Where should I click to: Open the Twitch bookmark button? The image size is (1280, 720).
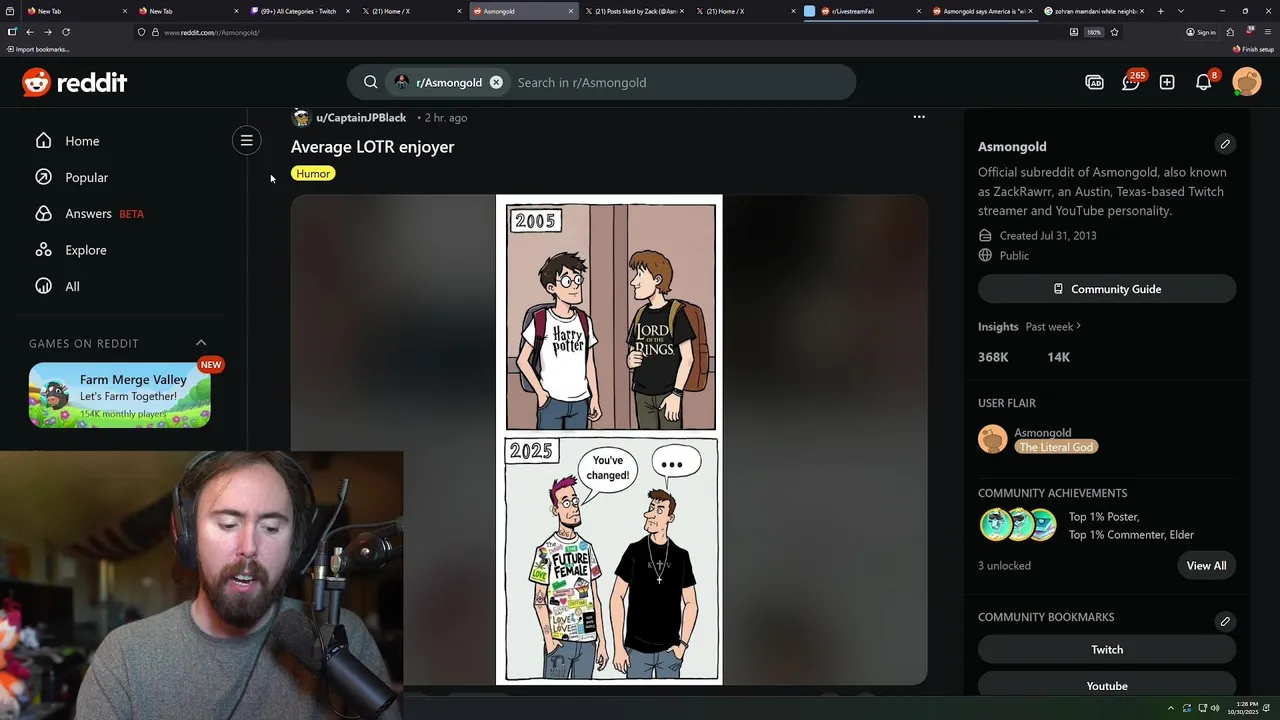pyautogui.click(x=1107, y=650)
